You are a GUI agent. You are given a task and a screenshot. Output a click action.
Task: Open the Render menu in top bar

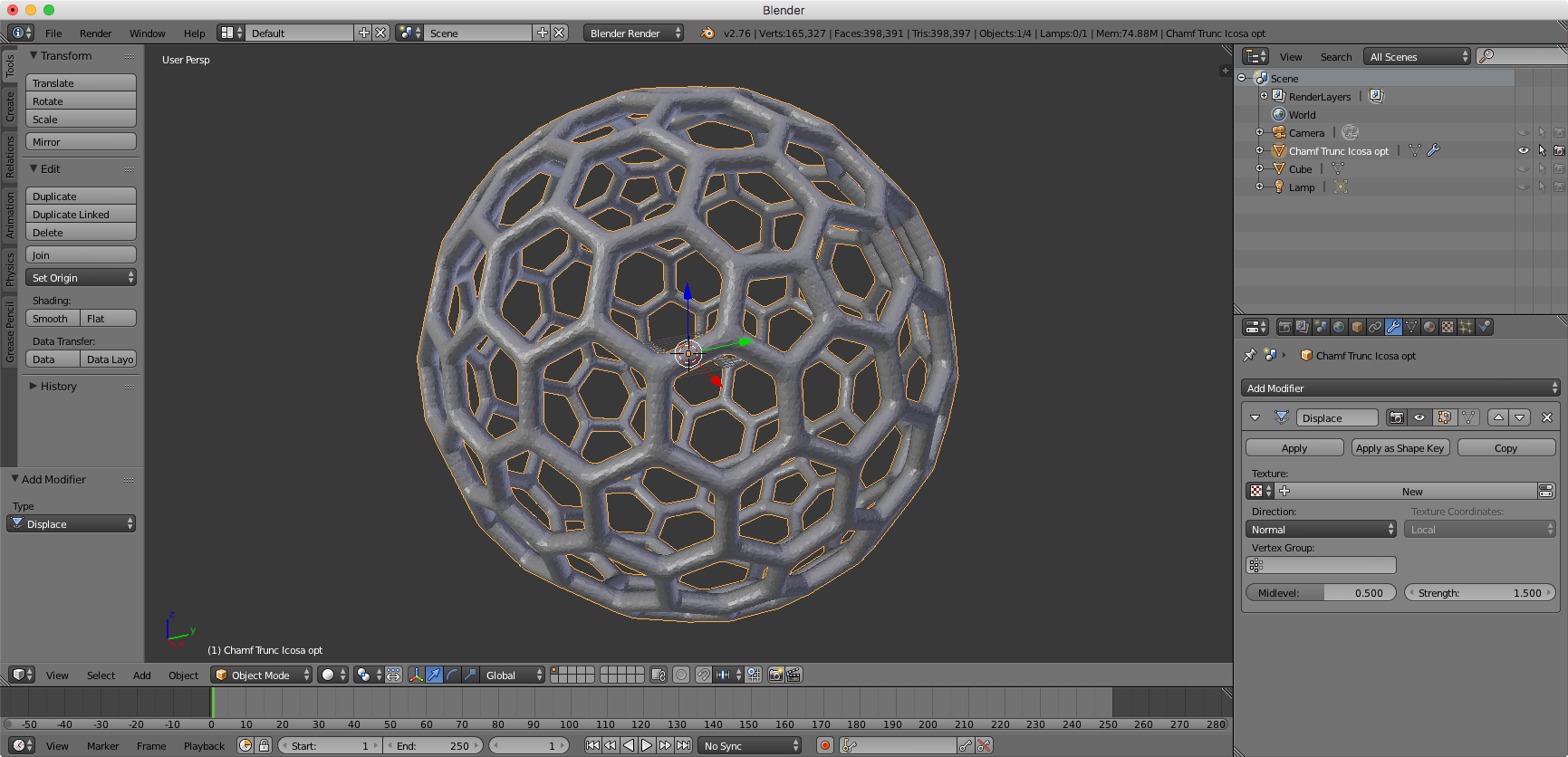click(95, 34)
